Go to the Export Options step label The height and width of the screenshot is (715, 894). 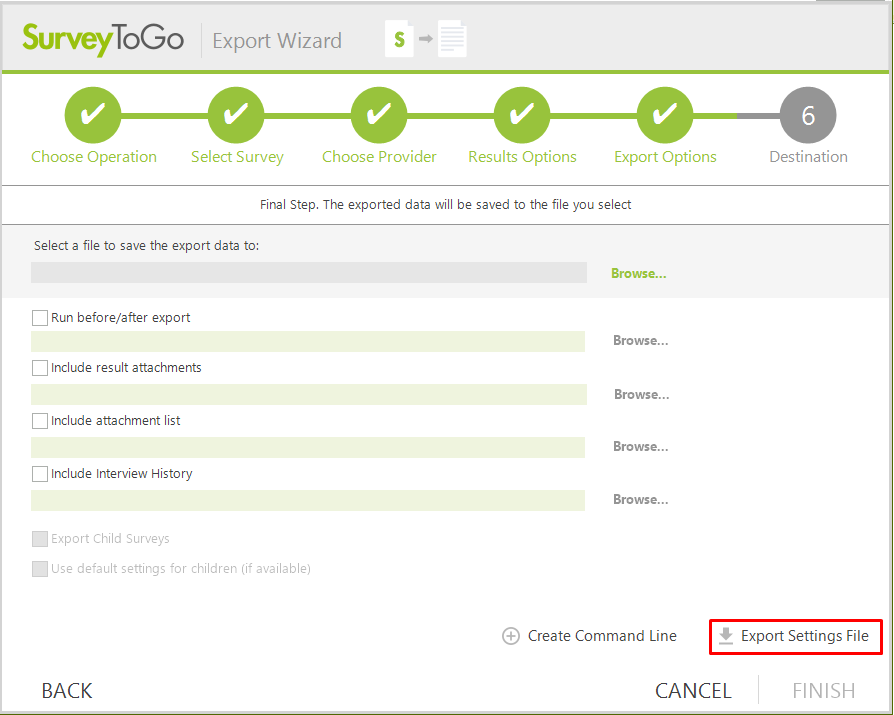(665, 157)
